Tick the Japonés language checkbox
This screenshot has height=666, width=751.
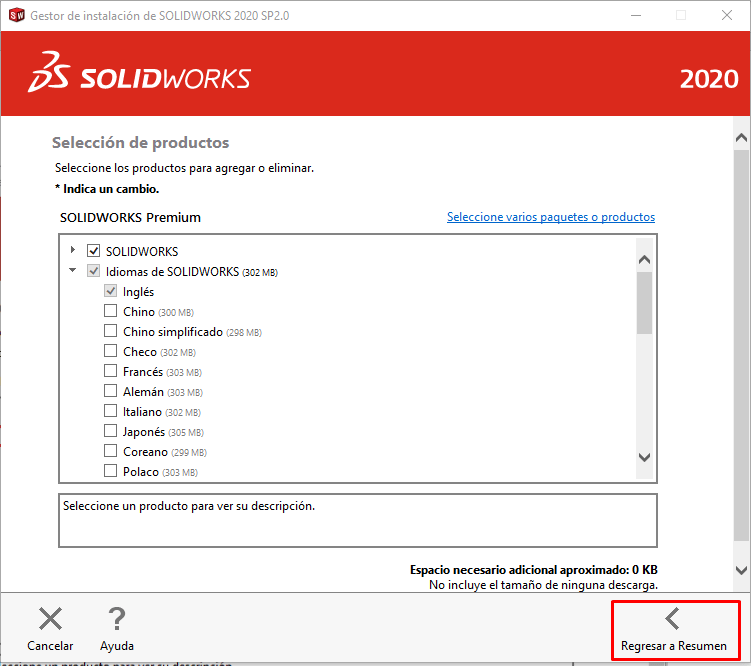[x=110, y=431]
